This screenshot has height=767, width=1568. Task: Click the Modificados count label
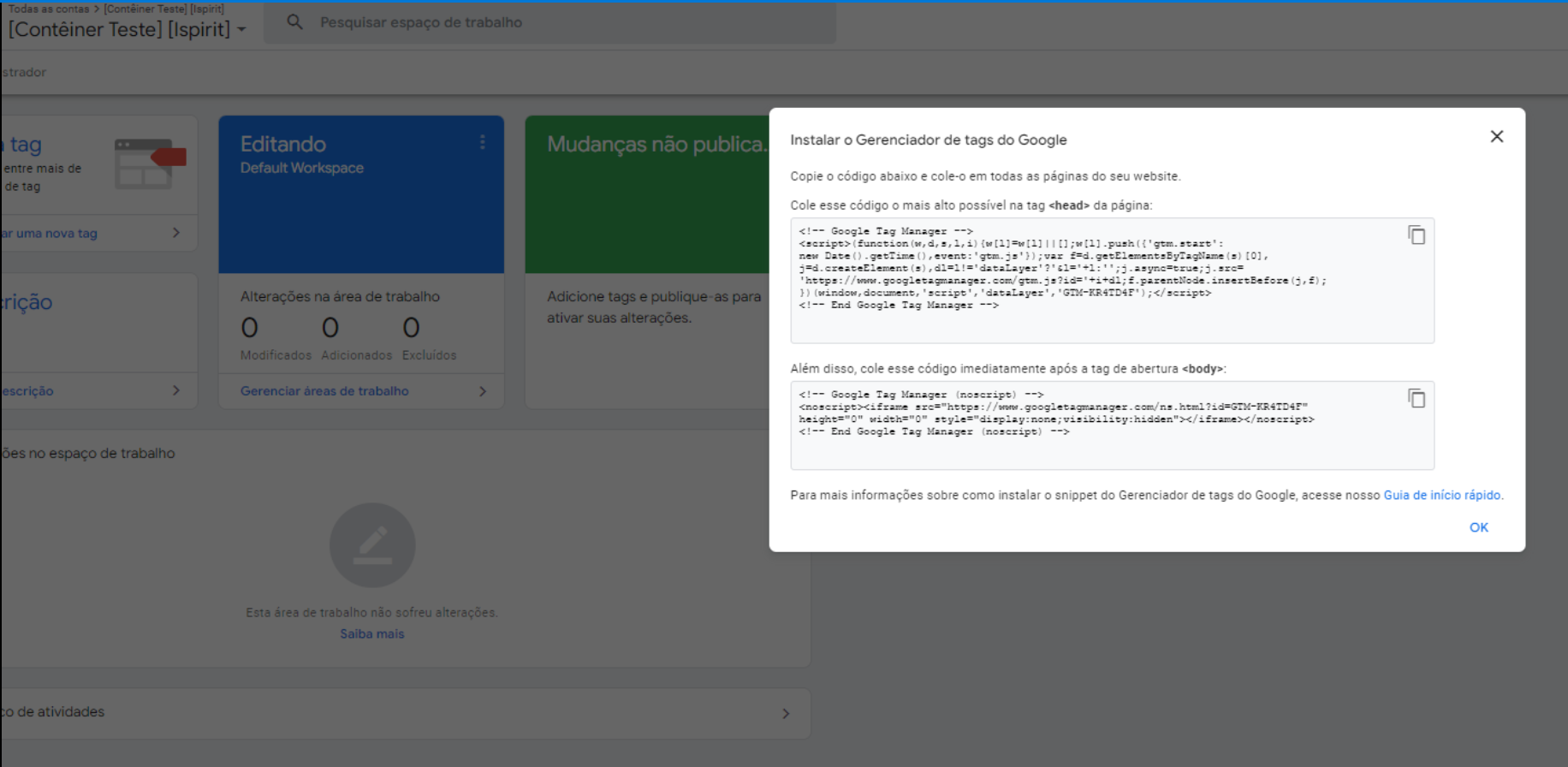pyautogui.click(x=276, y=355)
